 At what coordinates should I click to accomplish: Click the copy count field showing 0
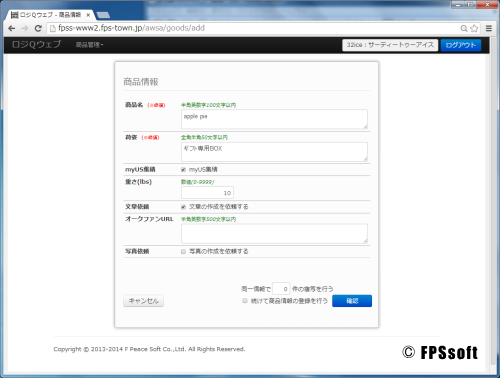281,289
